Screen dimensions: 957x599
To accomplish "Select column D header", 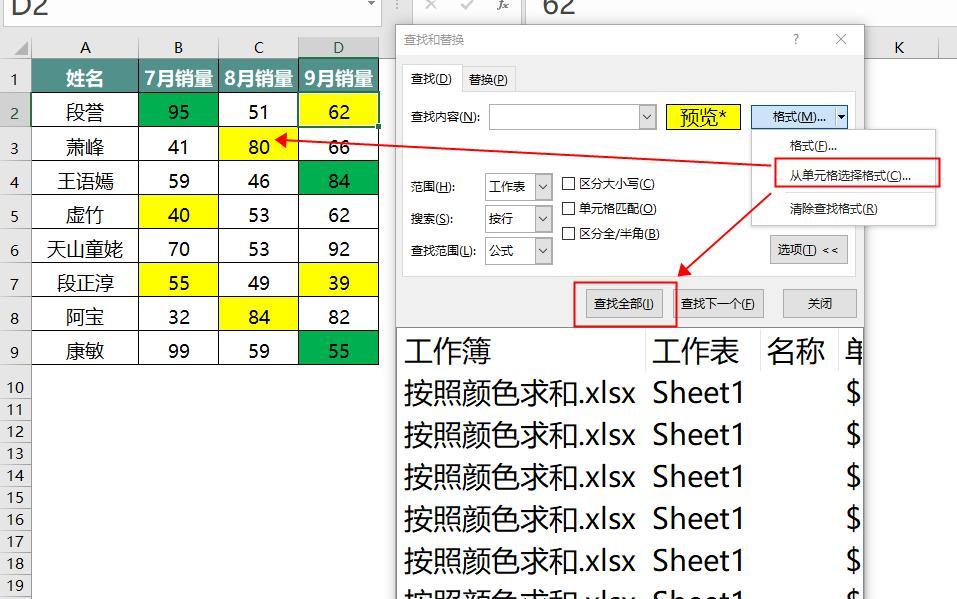I will (339, 48).
